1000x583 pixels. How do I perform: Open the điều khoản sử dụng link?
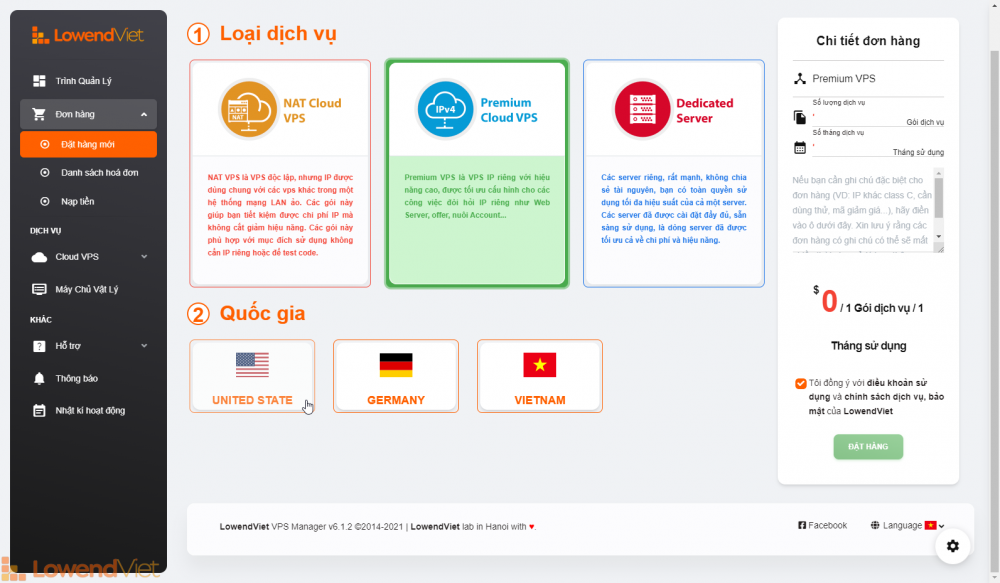[869, 390]
